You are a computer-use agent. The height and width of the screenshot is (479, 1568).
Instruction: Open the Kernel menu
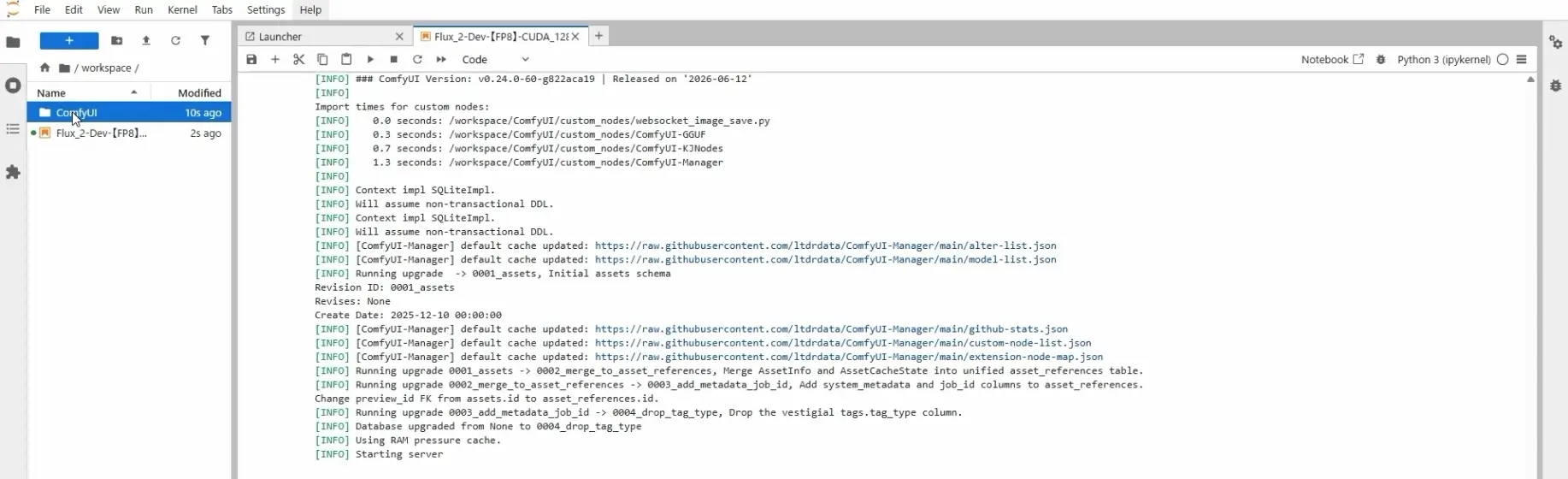(x=182, y=9)
